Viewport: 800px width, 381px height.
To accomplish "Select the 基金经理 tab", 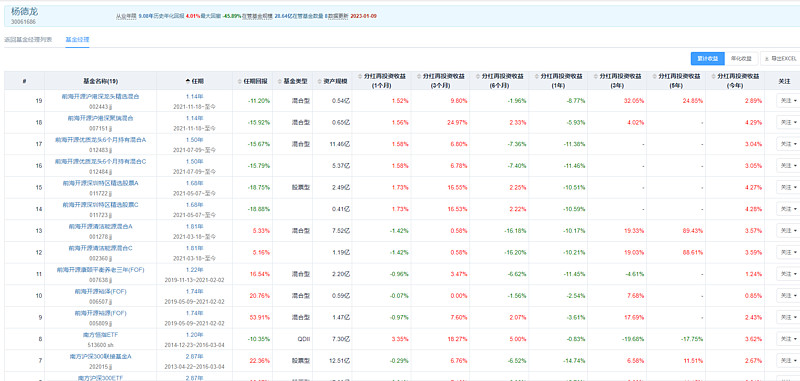I will point(77,39).
